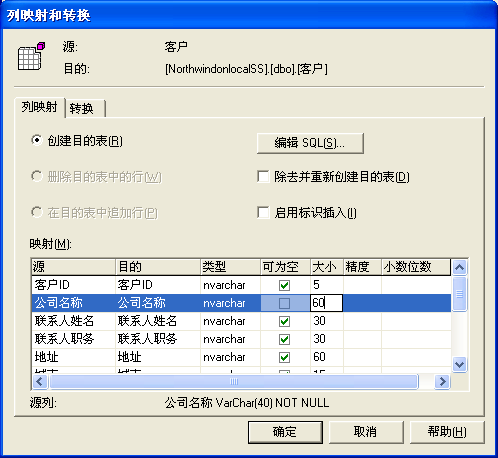
Task: Click the 大小 column header
Action: pos(327,267)
